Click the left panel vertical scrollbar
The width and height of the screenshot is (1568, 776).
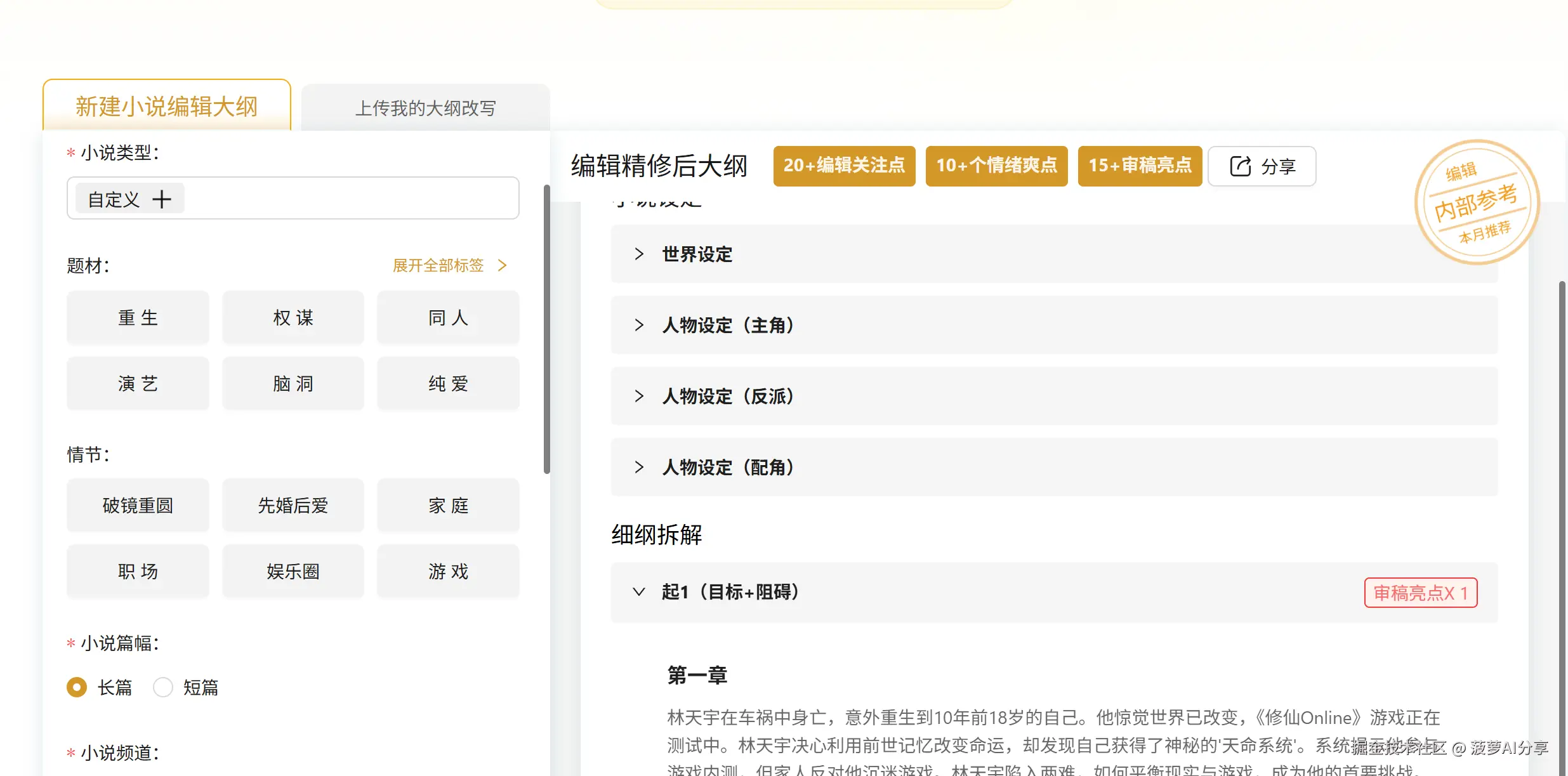(546, 329)
